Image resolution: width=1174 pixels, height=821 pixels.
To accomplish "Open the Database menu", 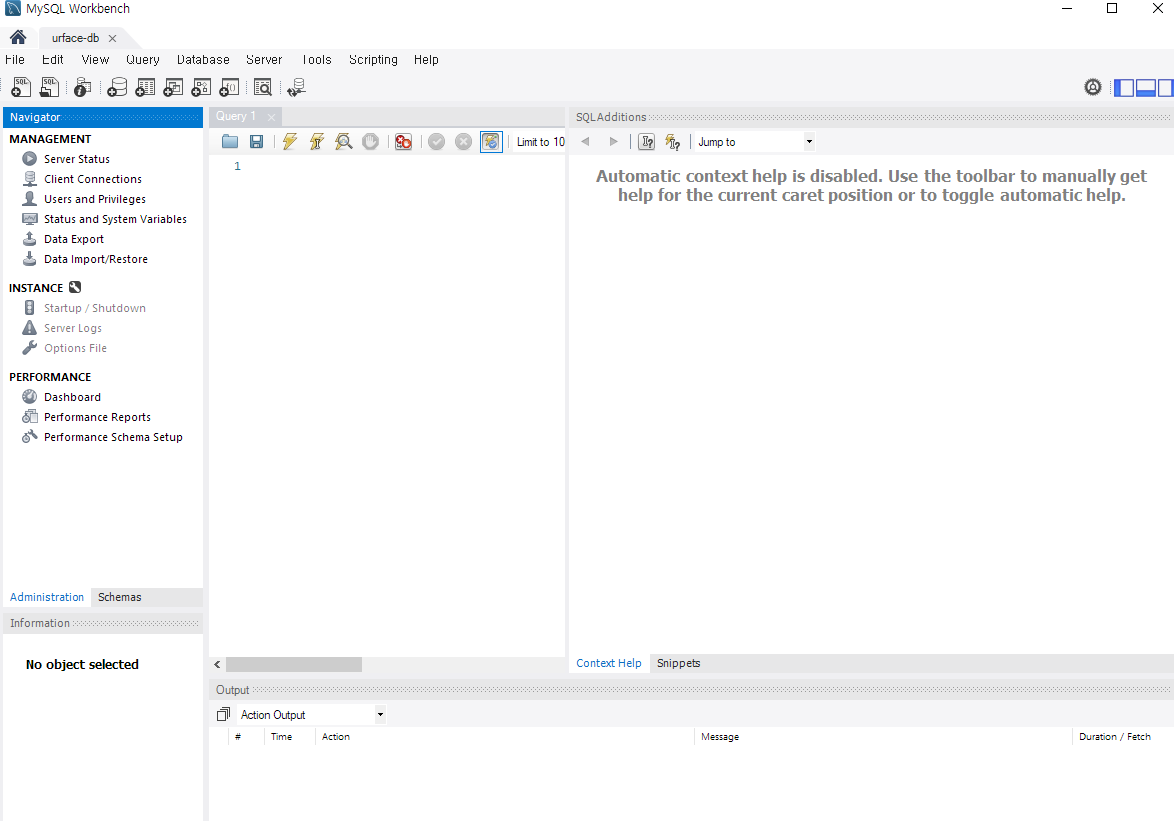I will (203, 60).
